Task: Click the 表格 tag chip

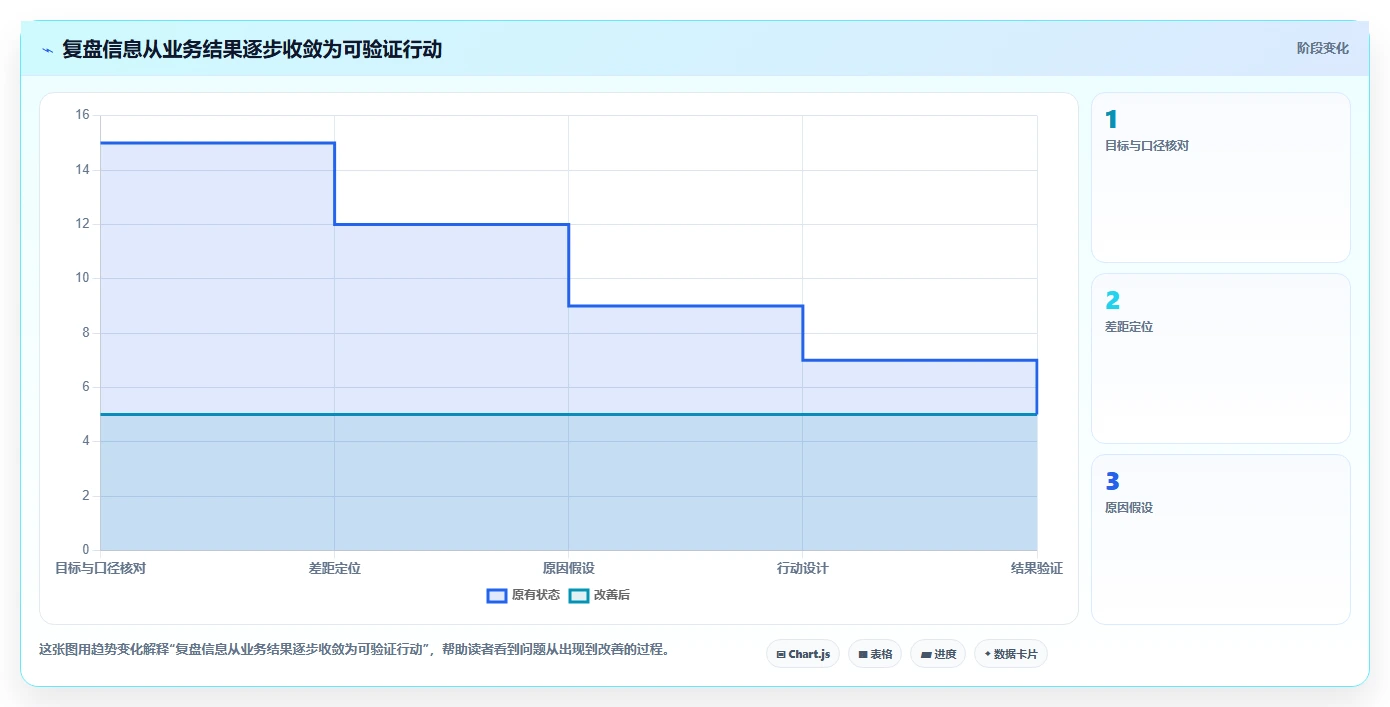Action: pos(875,654)
